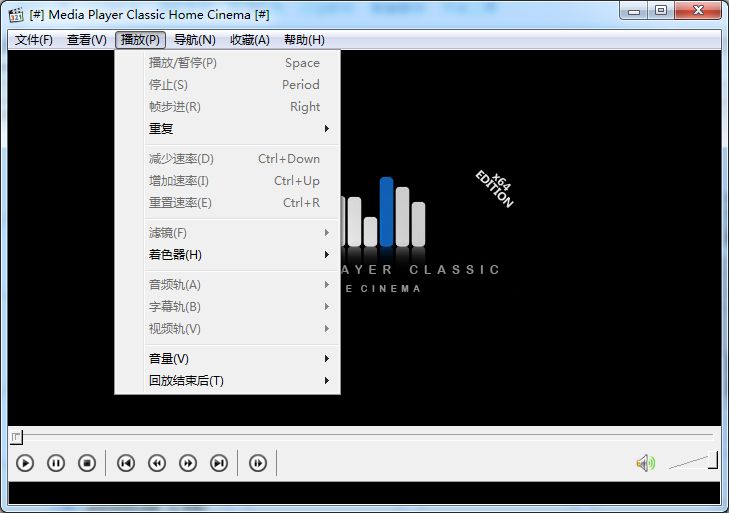
Task: Expand the 视频轨(V) submenu
Action: point(228,329)
